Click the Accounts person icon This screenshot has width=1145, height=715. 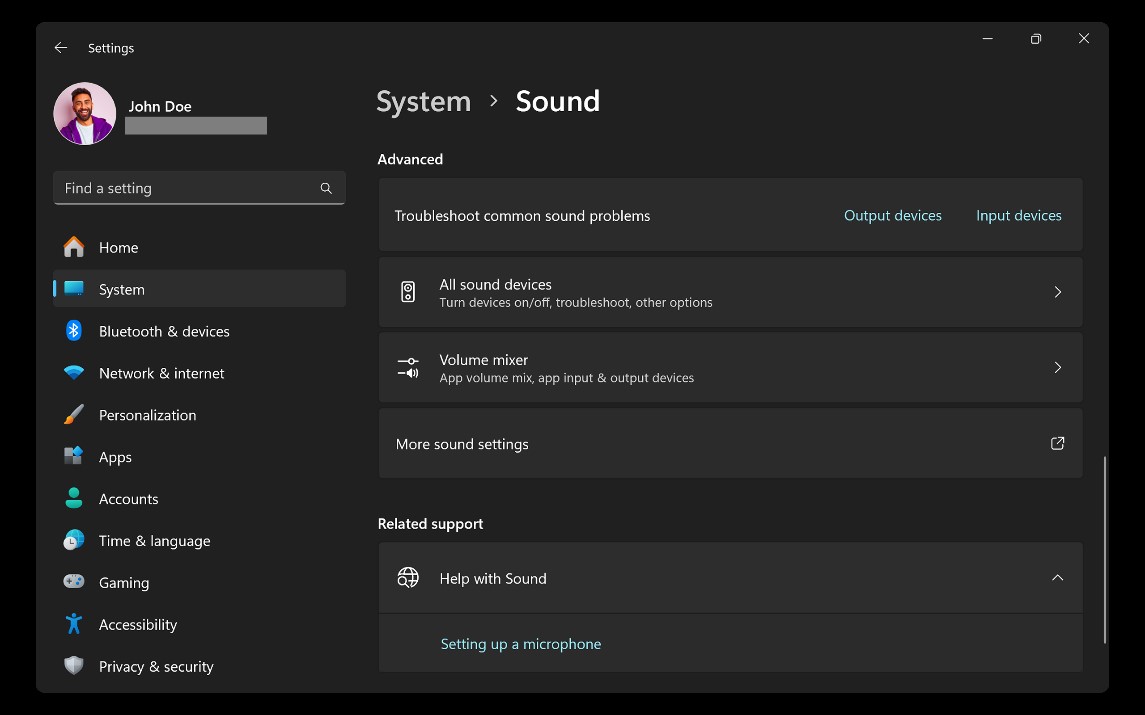[x=74, y=498]
